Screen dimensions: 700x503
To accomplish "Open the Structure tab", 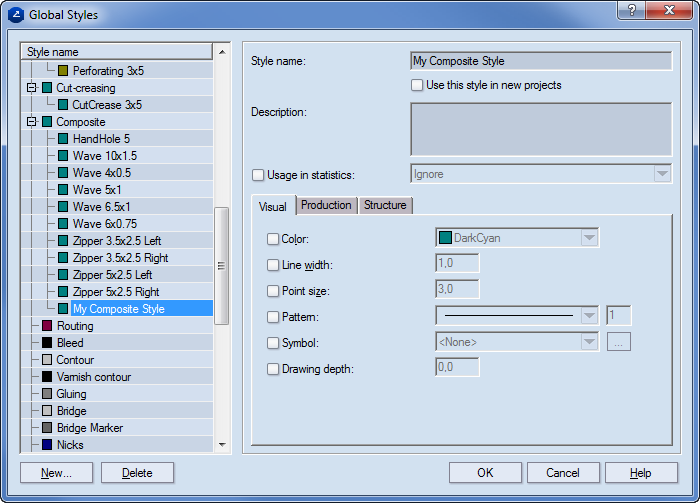I will pyautogui.click(x=385, y=205).
